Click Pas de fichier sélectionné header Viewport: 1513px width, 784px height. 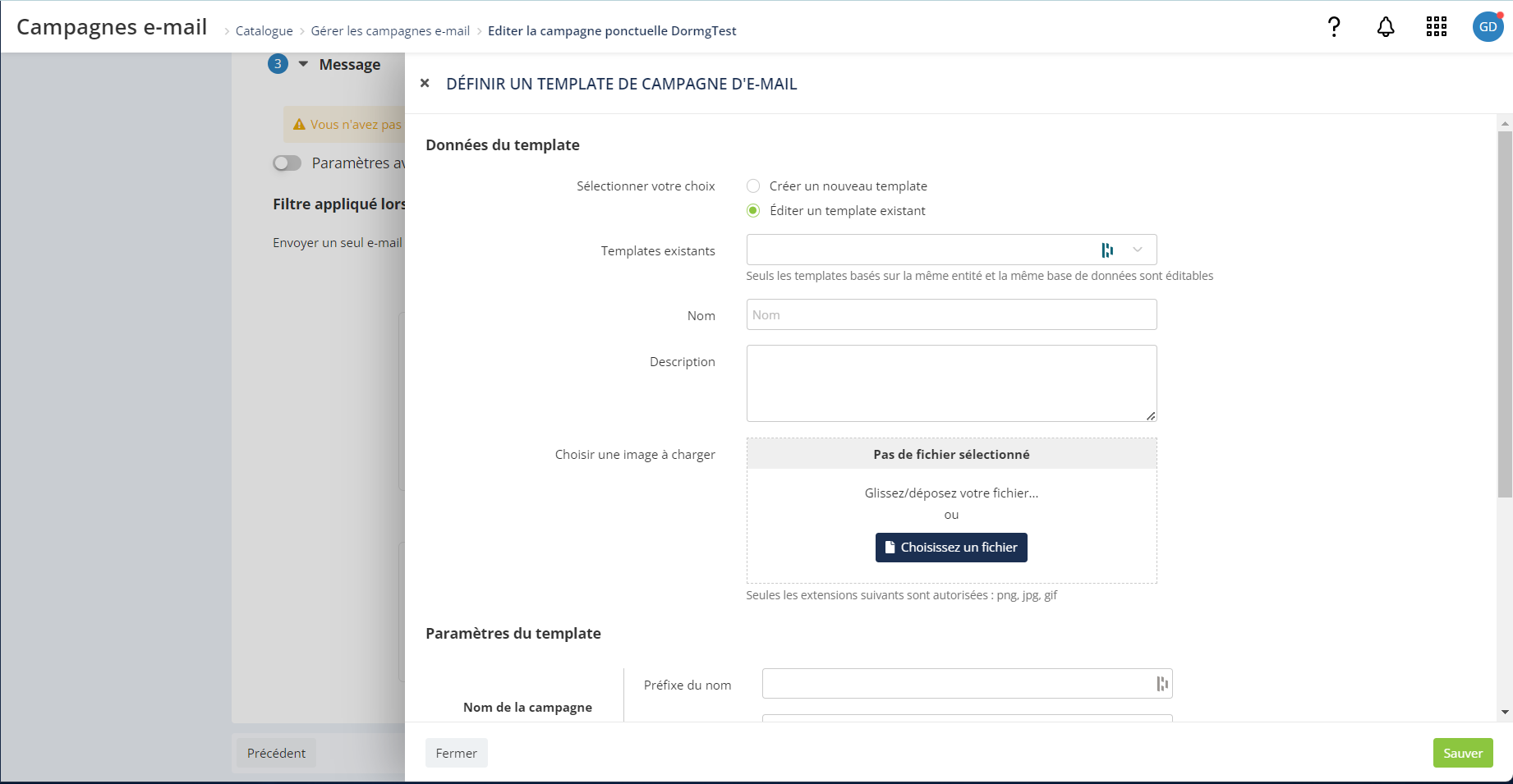coord(951,454)
